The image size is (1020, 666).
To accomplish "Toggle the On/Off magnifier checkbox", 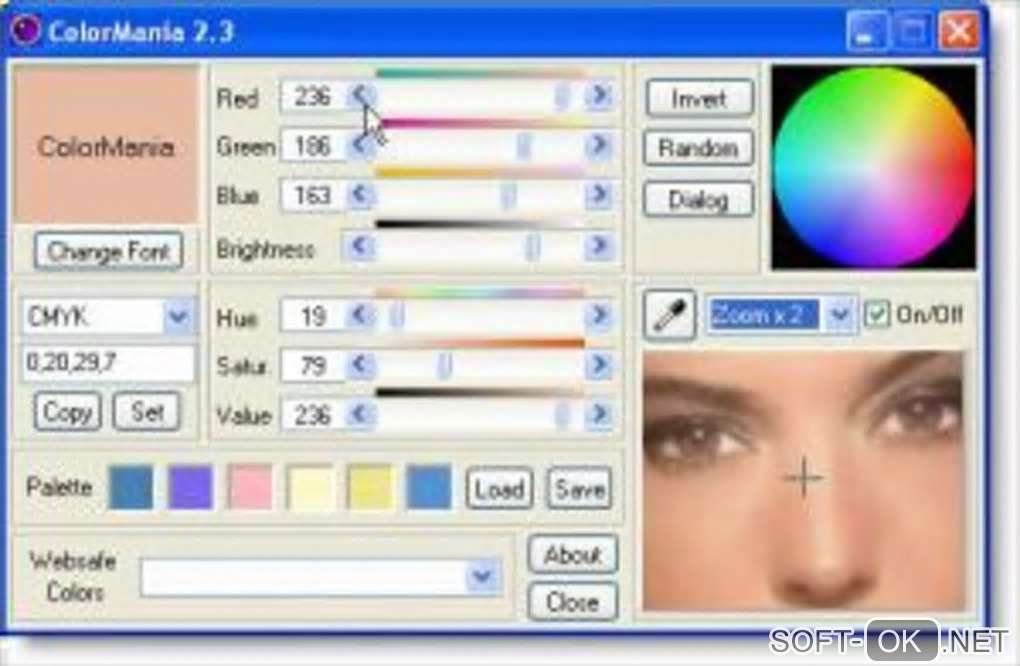I will coord(876,315).
